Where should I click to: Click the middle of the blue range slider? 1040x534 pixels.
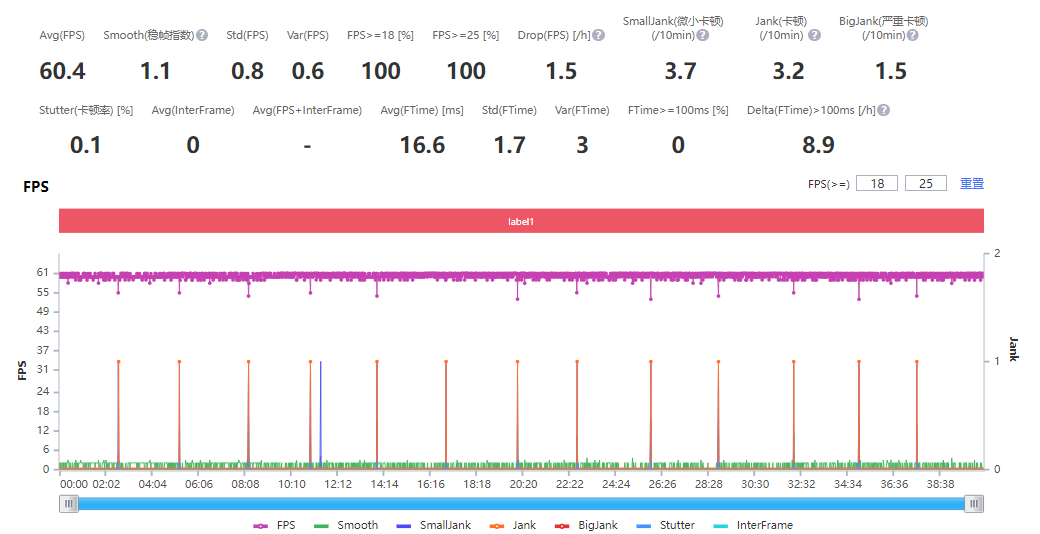521,504
